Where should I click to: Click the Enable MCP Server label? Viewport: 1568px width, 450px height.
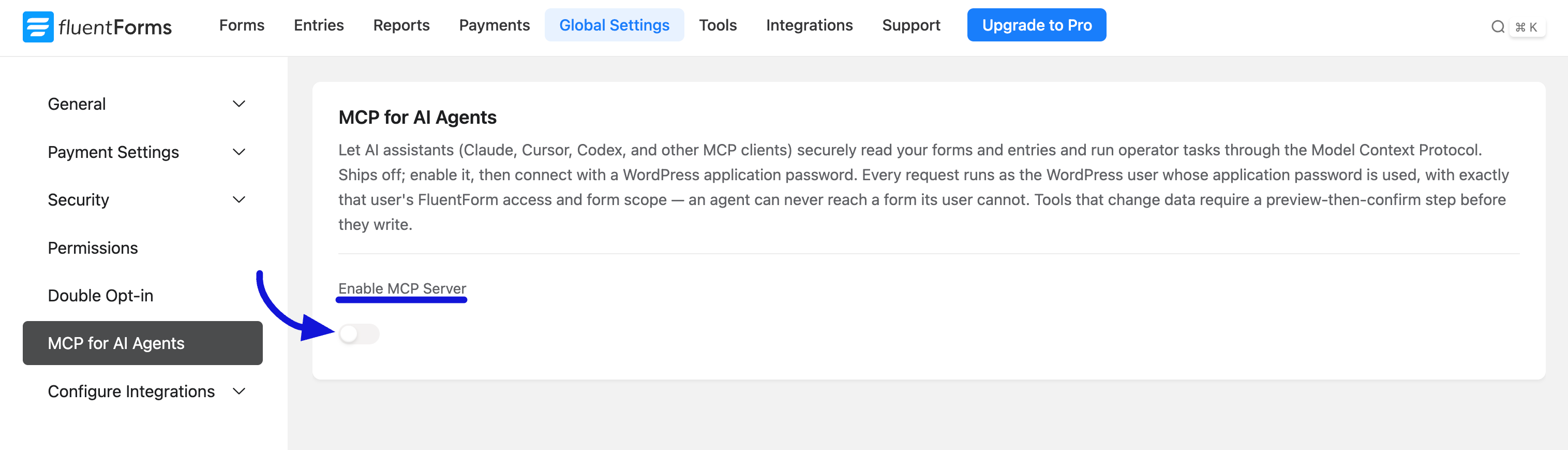point(402,288)
